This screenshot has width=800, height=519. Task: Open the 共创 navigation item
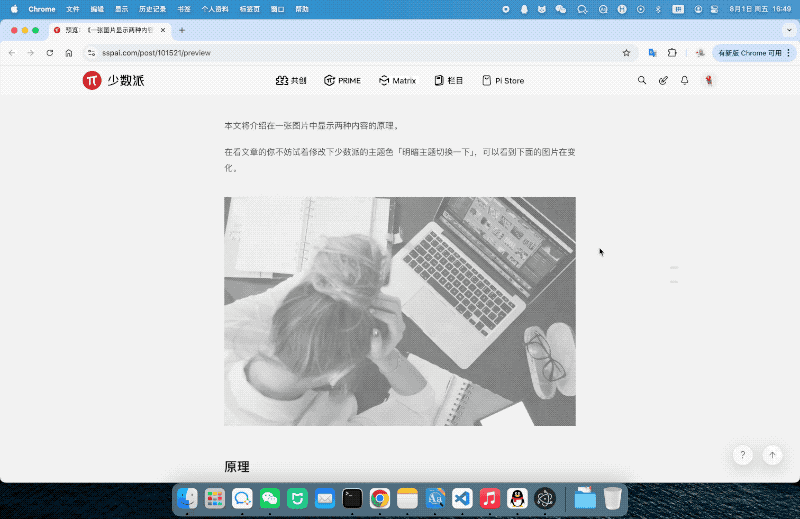tap(291, 81)
